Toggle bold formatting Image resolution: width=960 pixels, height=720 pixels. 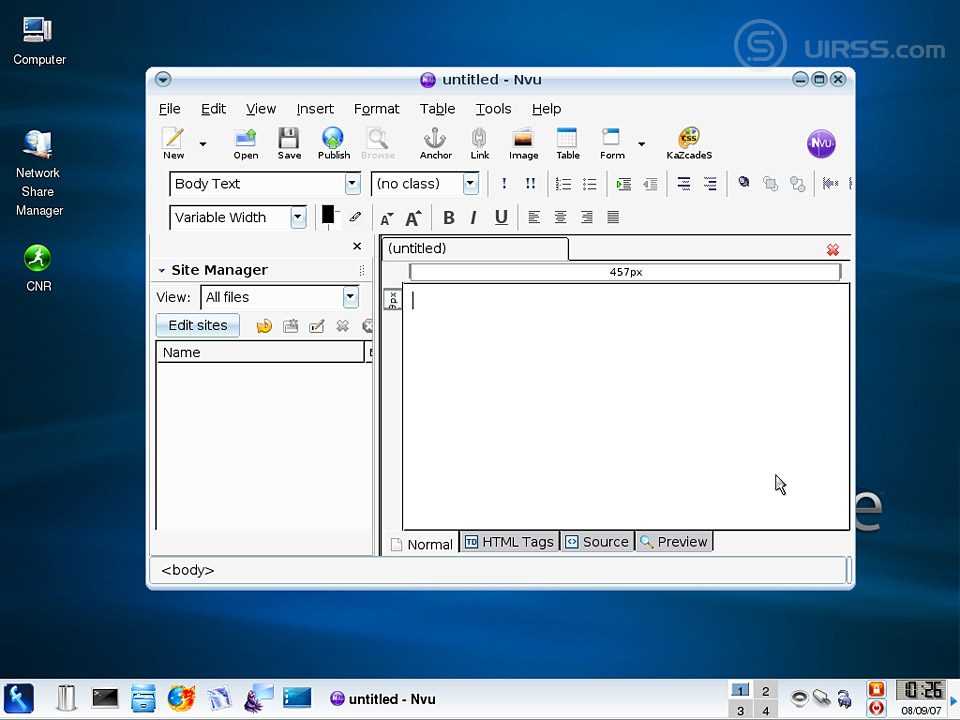pos(448,218)
